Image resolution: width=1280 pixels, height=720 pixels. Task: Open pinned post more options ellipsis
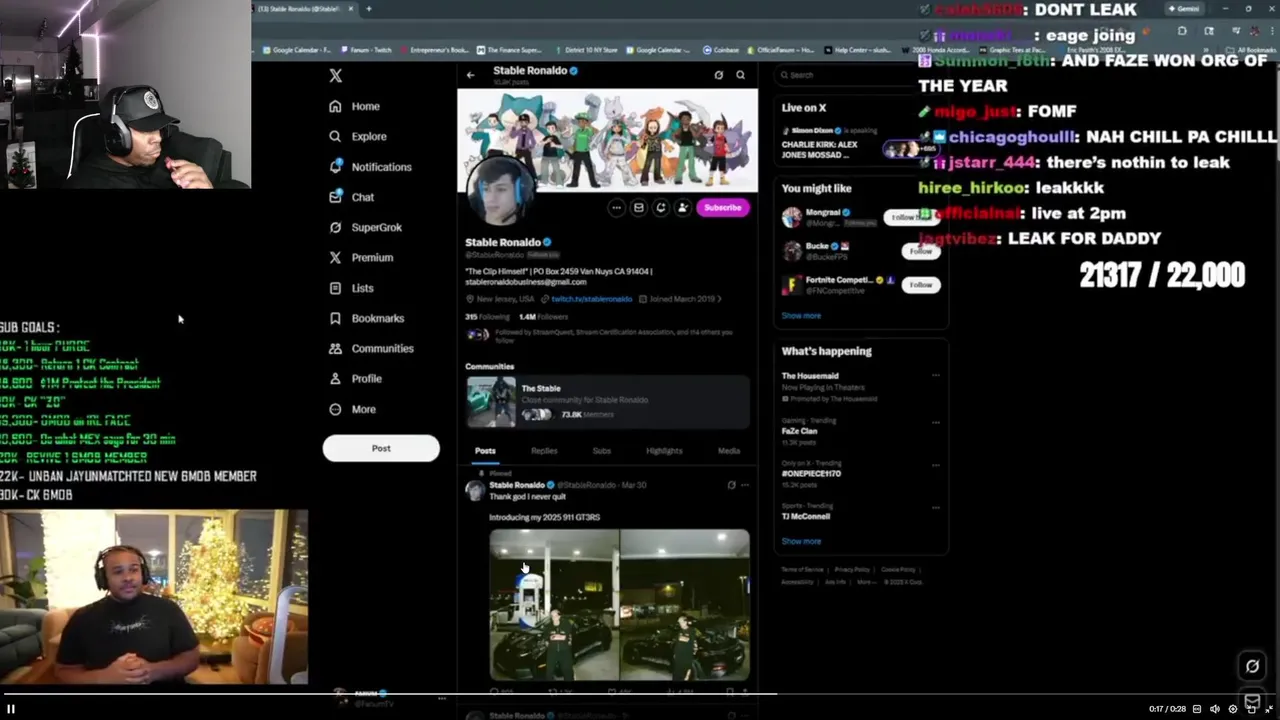coord(745,485)
